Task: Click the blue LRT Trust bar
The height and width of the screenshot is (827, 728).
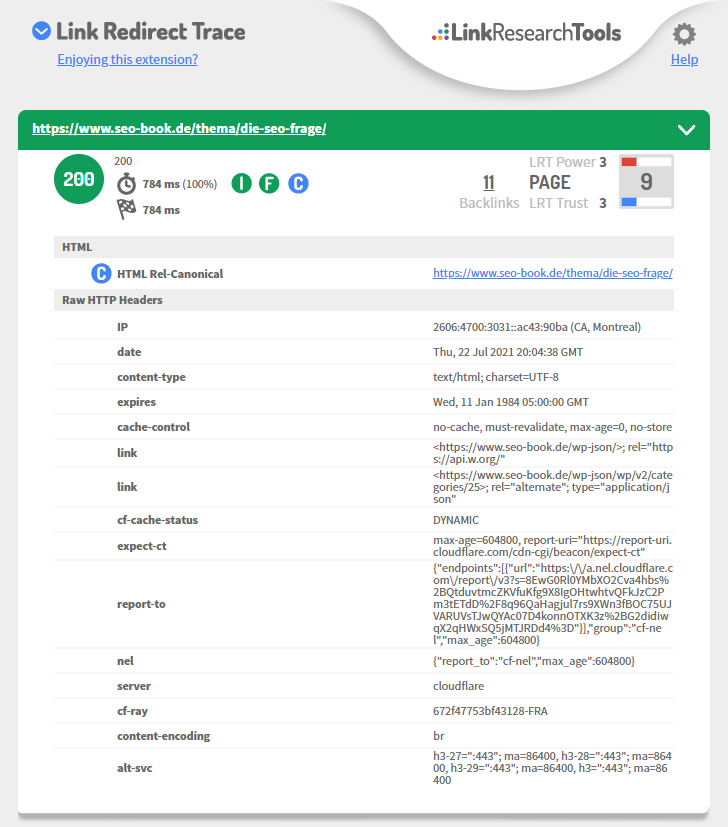Action: click(630, 203)
